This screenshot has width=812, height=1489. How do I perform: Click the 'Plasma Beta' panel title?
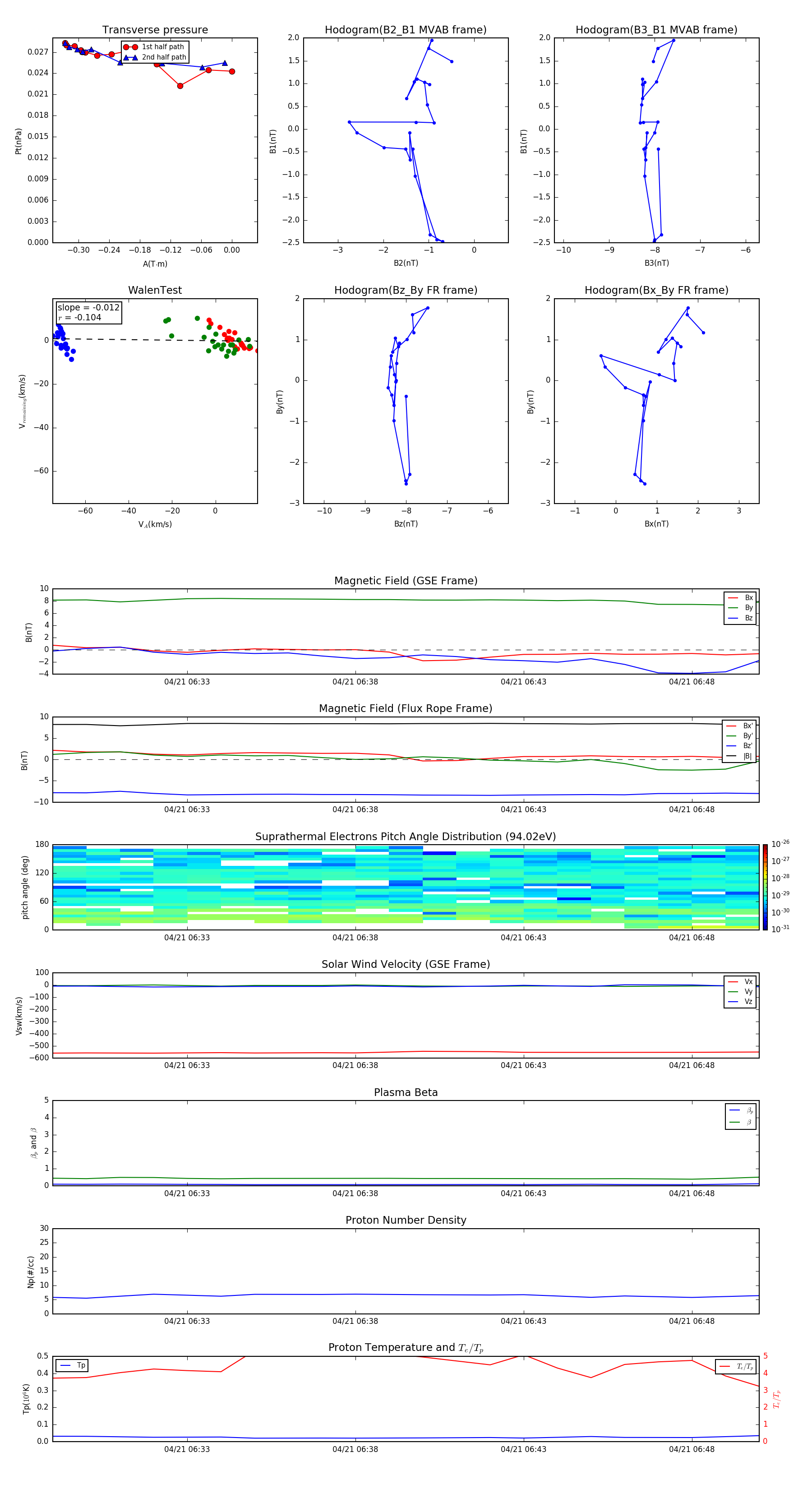click(406, 1092)
